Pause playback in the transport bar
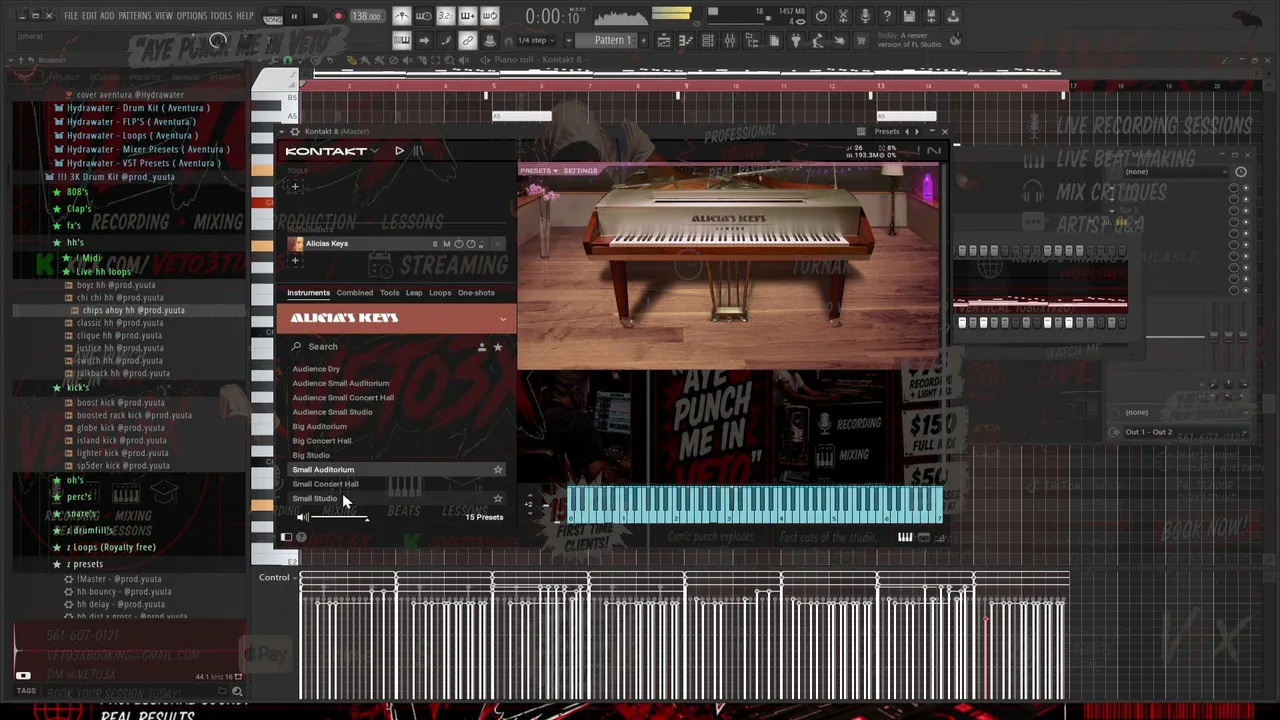This screenshot has width=1280, height=720. pyautogui.click(x=294, y=16)
